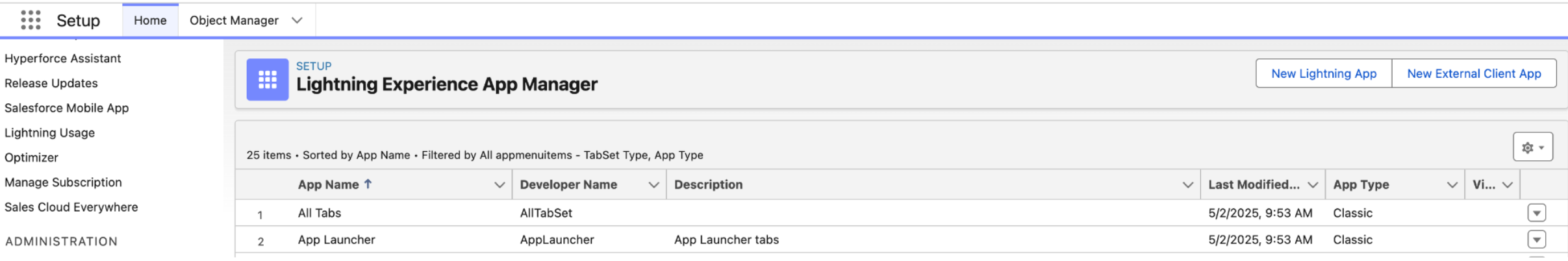
Task: Click the New External Client App button
Action: point(1473,73)
